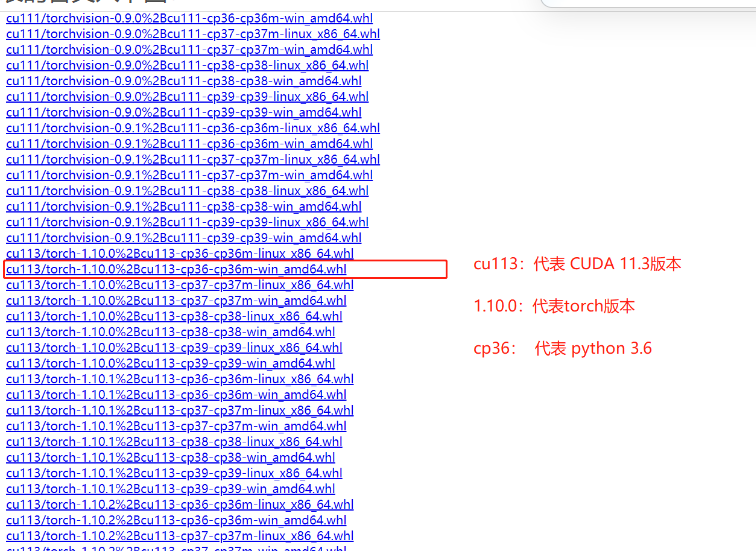Click cu111 torchvision-0.9.0 cp39 win_amd64 link
Viewport: 756px width, 551px height.
(184, 112)
